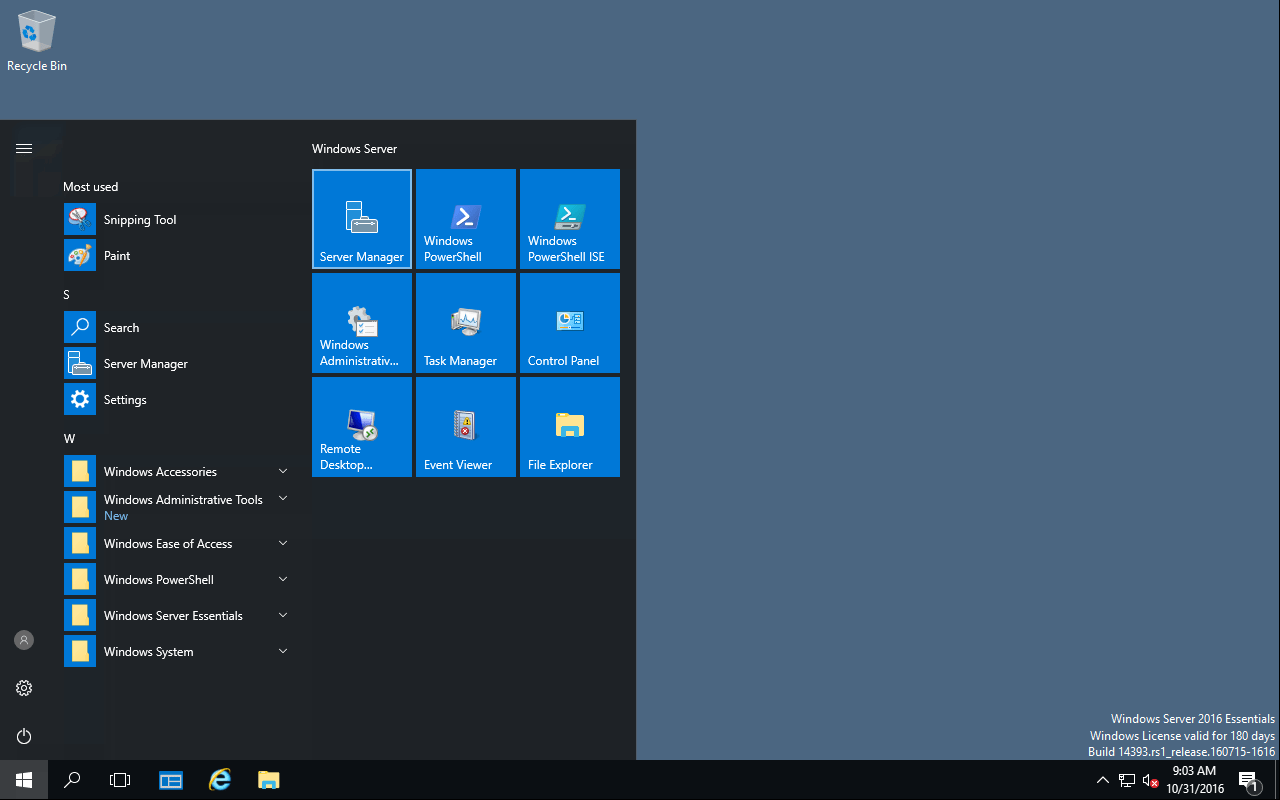The height and width of the screenshot is (800, 1280).
Task: Open Server Manager from the taskbar
Action: (x=171, y=780)
